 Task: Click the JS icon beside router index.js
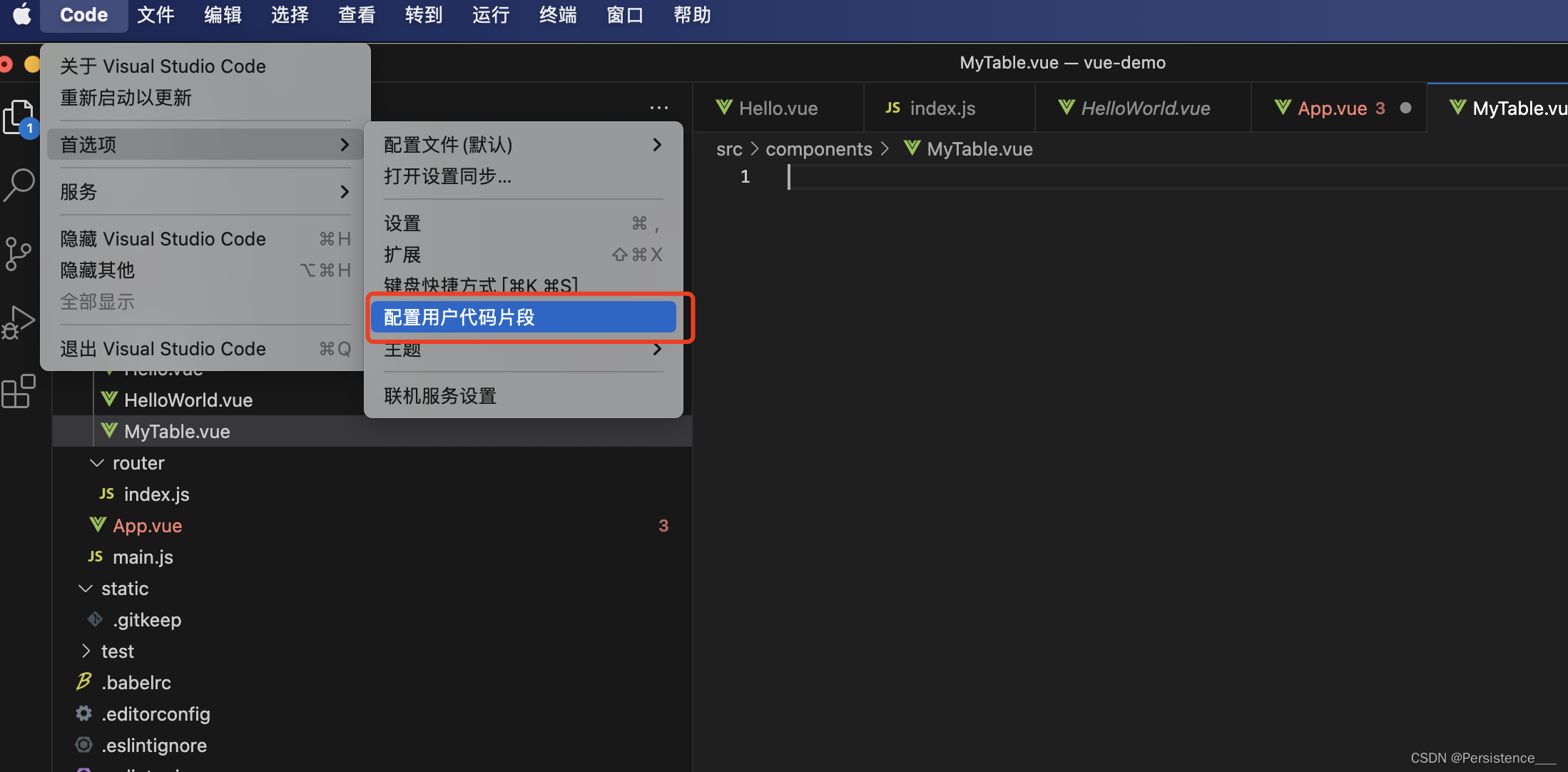tap(107, 494)
